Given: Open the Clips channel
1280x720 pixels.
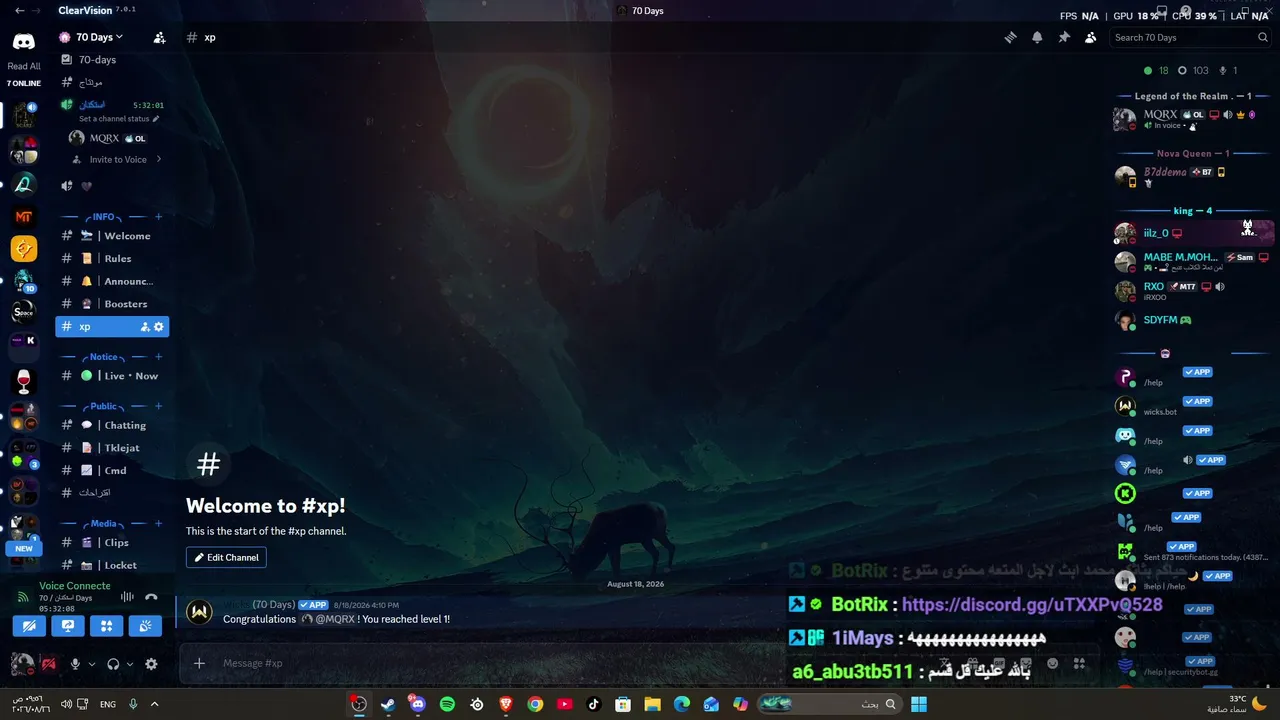Looking at the screenshot, I should click(x=112, y=543).
